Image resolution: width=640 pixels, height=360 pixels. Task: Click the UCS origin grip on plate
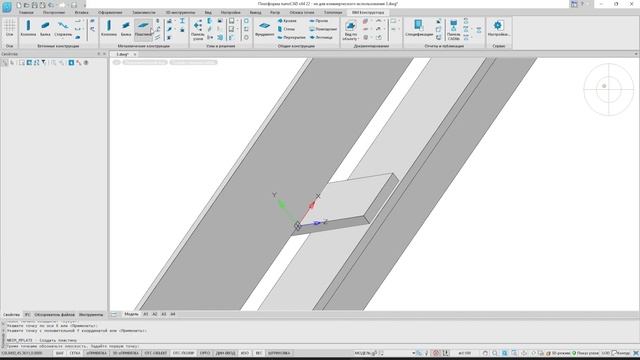[298, 226]
